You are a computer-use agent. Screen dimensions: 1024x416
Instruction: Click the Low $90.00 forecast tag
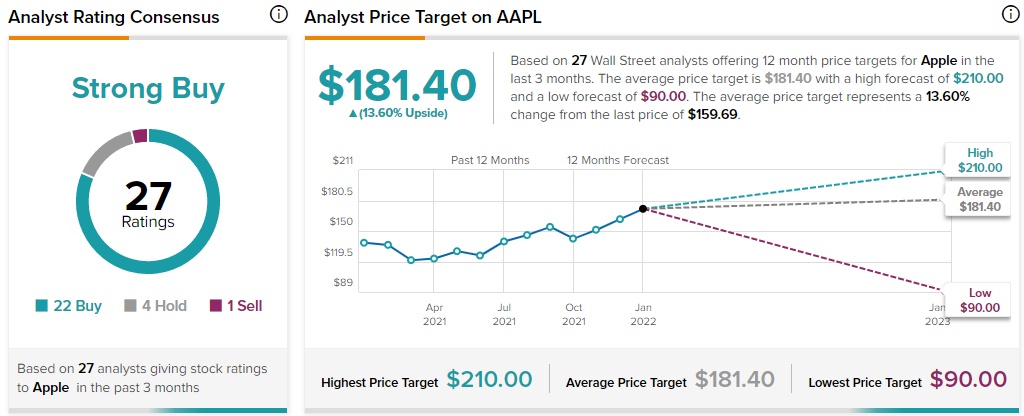(979, 300)
